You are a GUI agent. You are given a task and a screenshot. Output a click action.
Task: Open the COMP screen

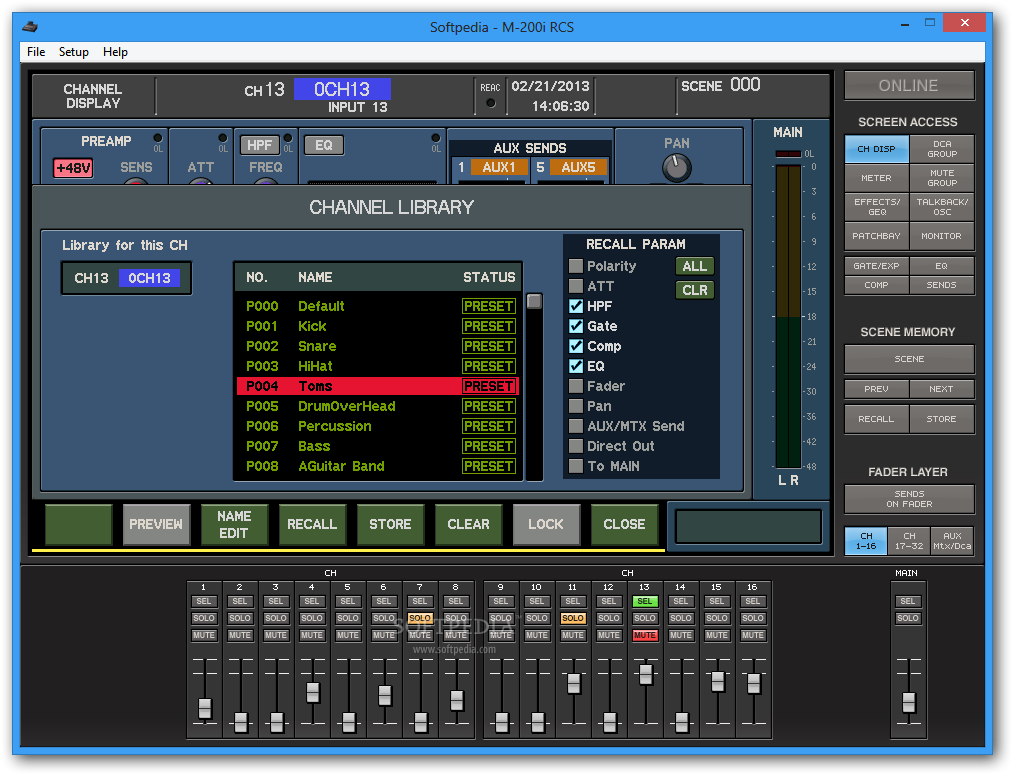(x=876, y=285)
